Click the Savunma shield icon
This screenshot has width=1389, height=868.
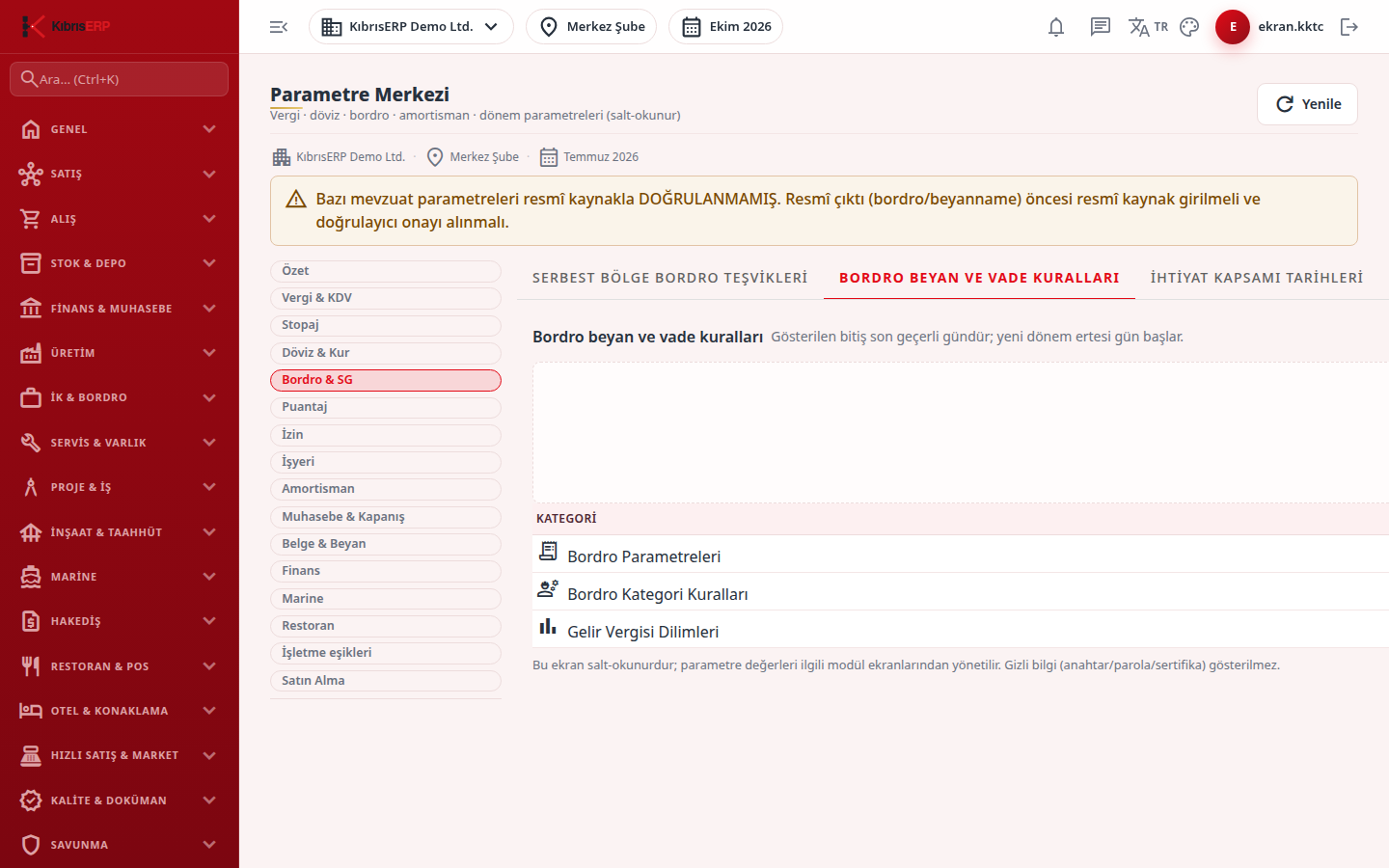31,845
